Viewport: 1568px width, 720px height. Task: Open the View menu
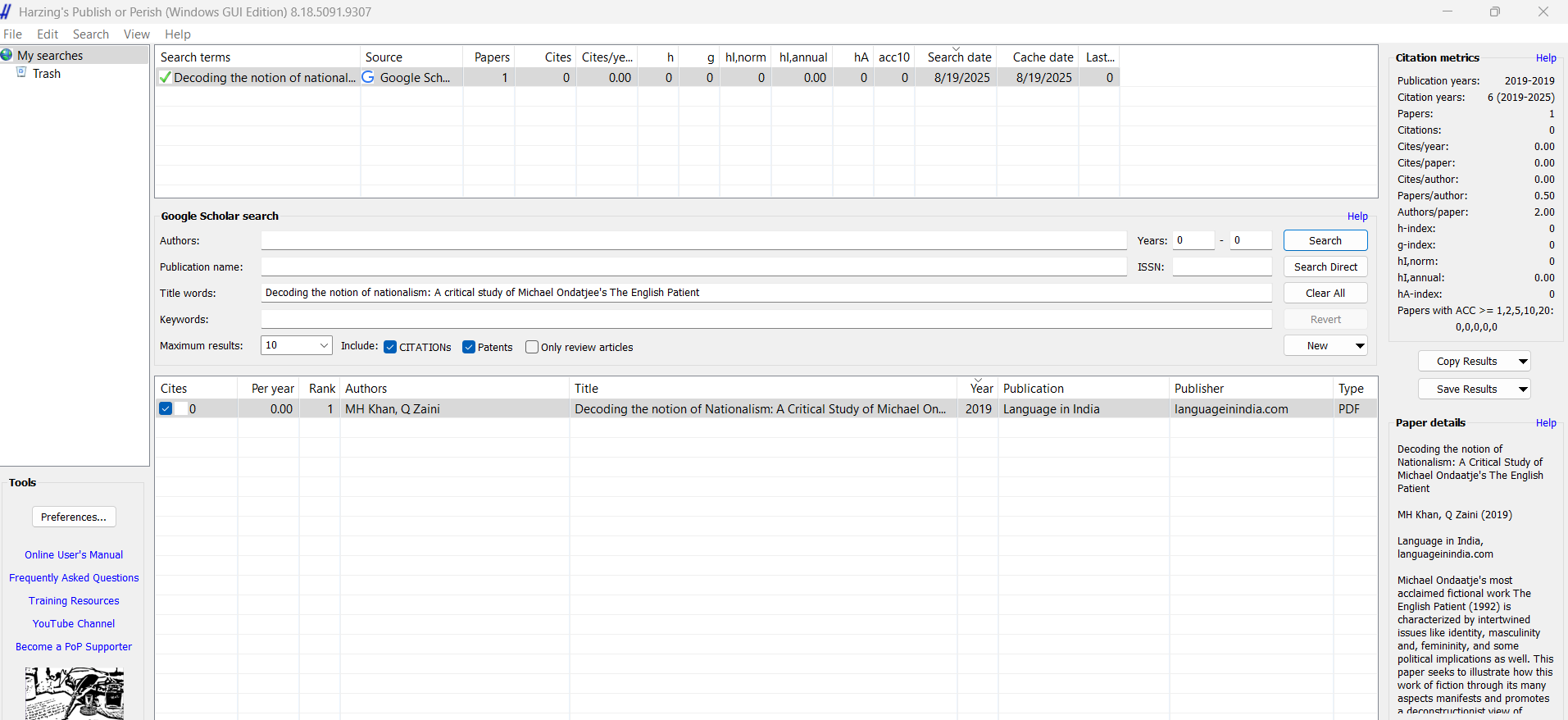click(x=137, y=34)
